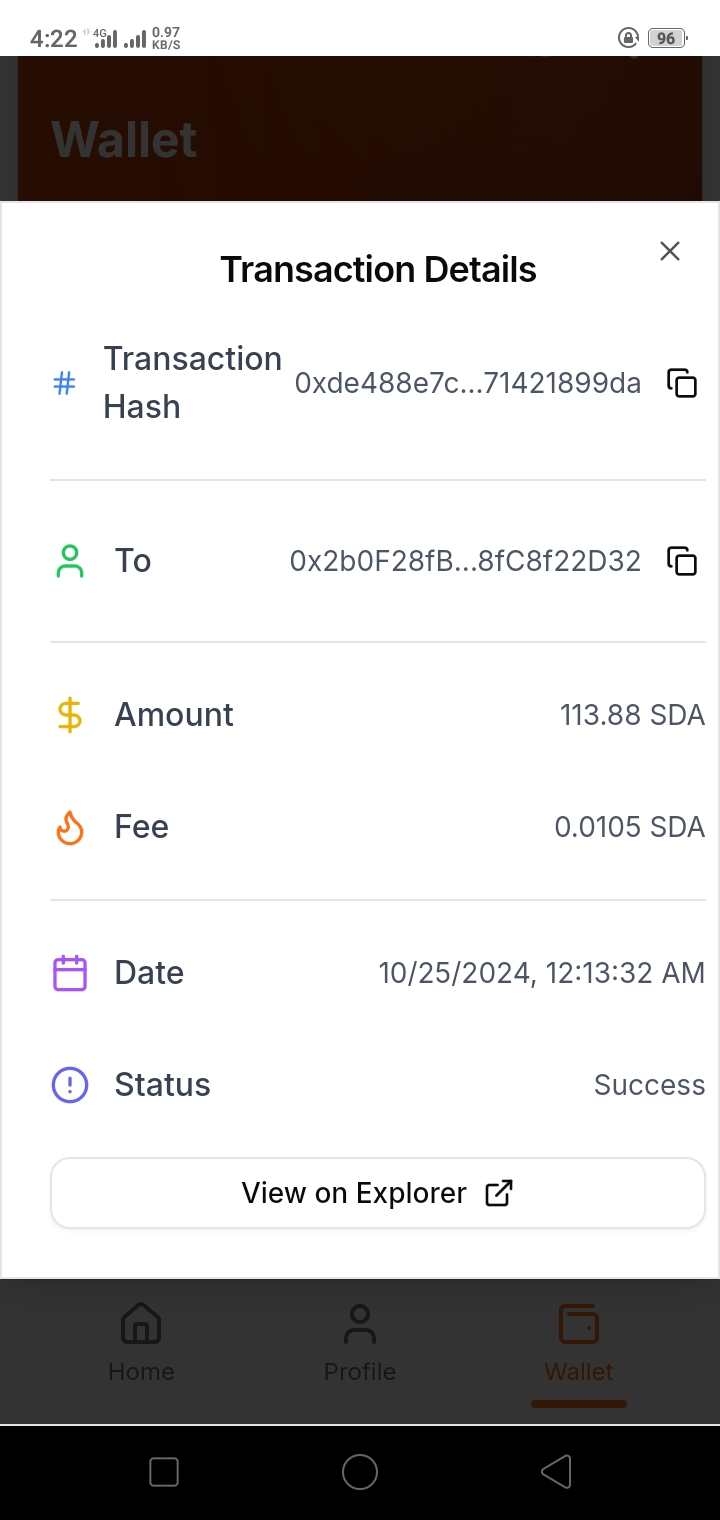Tap Android recent apps square button
This screenshot has height=1520, width=720.
[164, 1471]
